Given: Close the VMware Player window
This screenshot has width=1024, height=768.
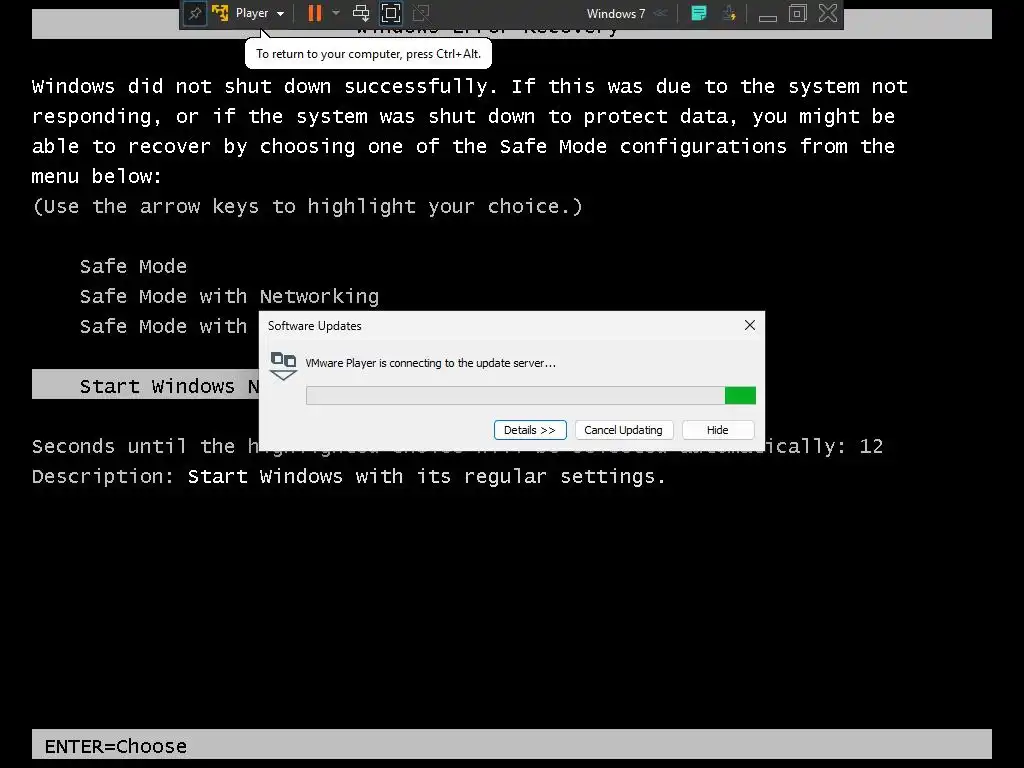Looking at the screenshot, I should click(828, 13).
